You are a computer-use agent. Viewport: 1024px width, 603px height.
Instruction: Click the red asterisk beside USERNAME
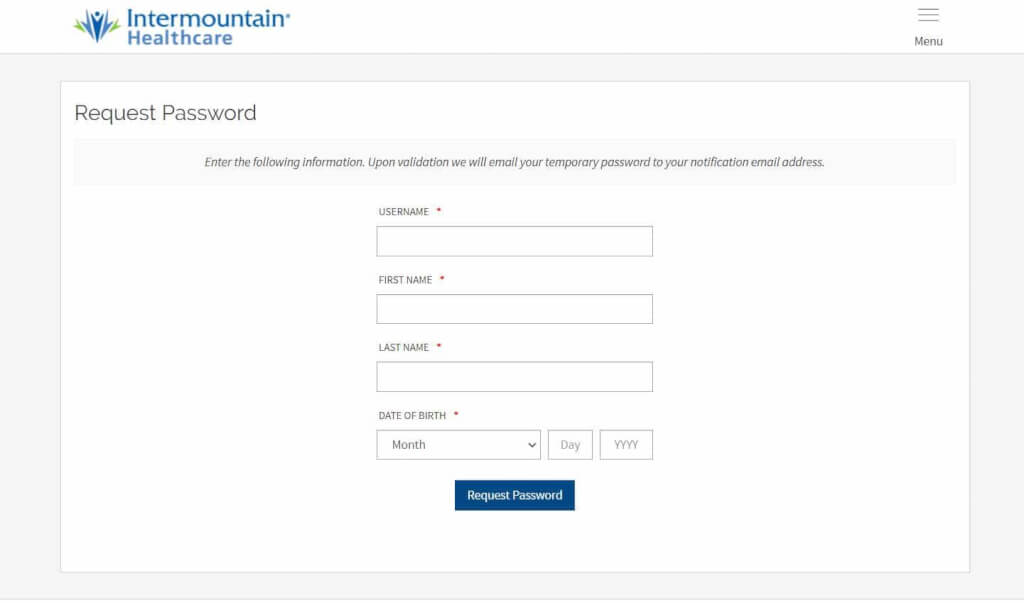437,211
